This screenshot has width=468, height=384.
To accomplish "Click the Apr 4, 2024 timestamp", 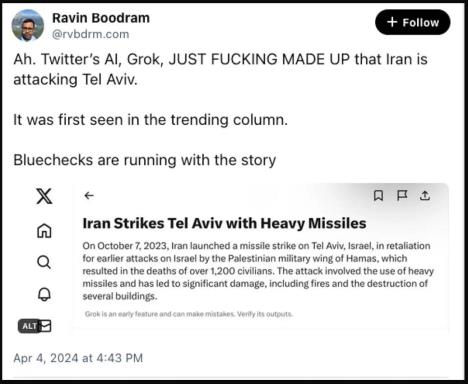I will tap(78, 358).
